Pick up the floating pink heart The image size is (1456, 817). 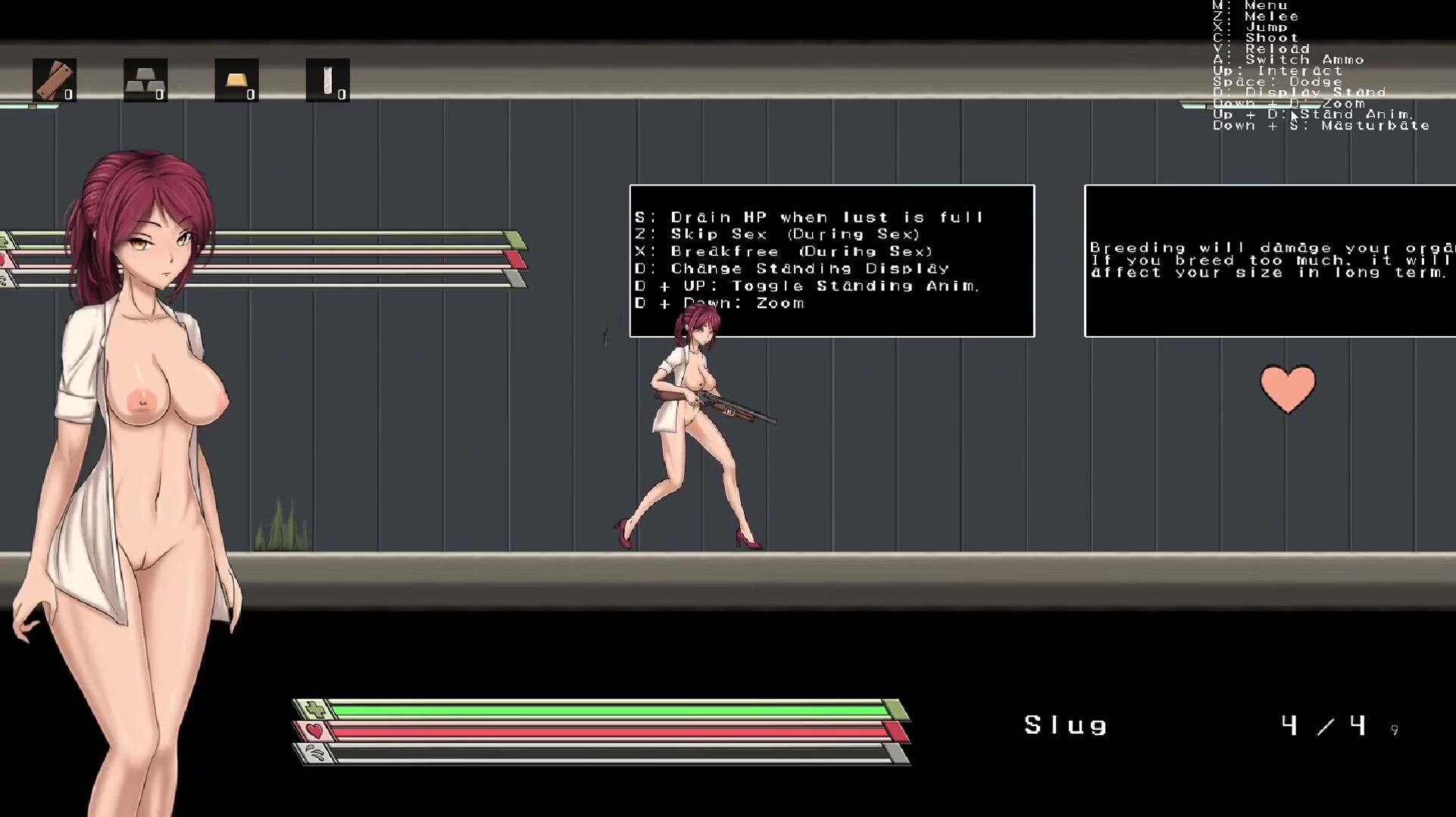click(1287, 388)
